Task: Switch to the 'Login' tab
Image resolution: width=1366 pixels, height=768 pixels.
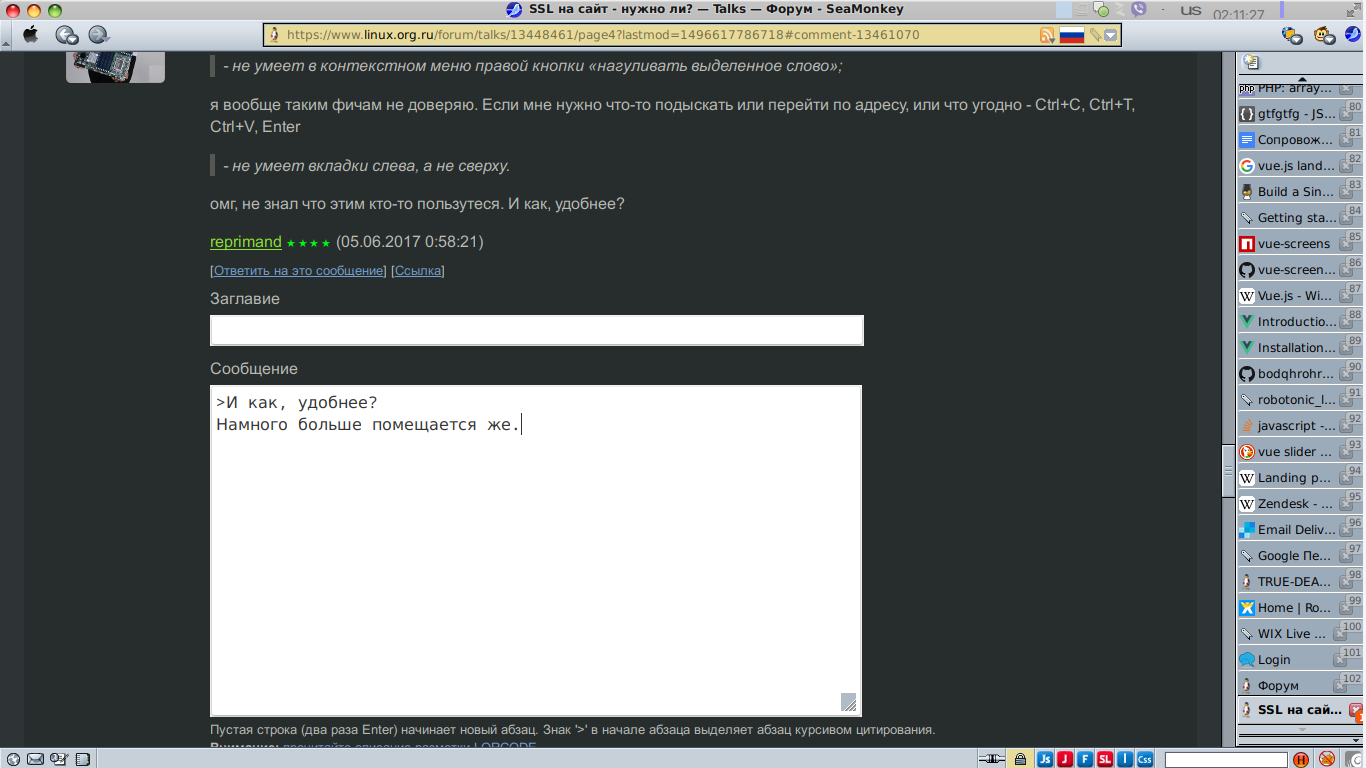Action: tap(1300, 660)
